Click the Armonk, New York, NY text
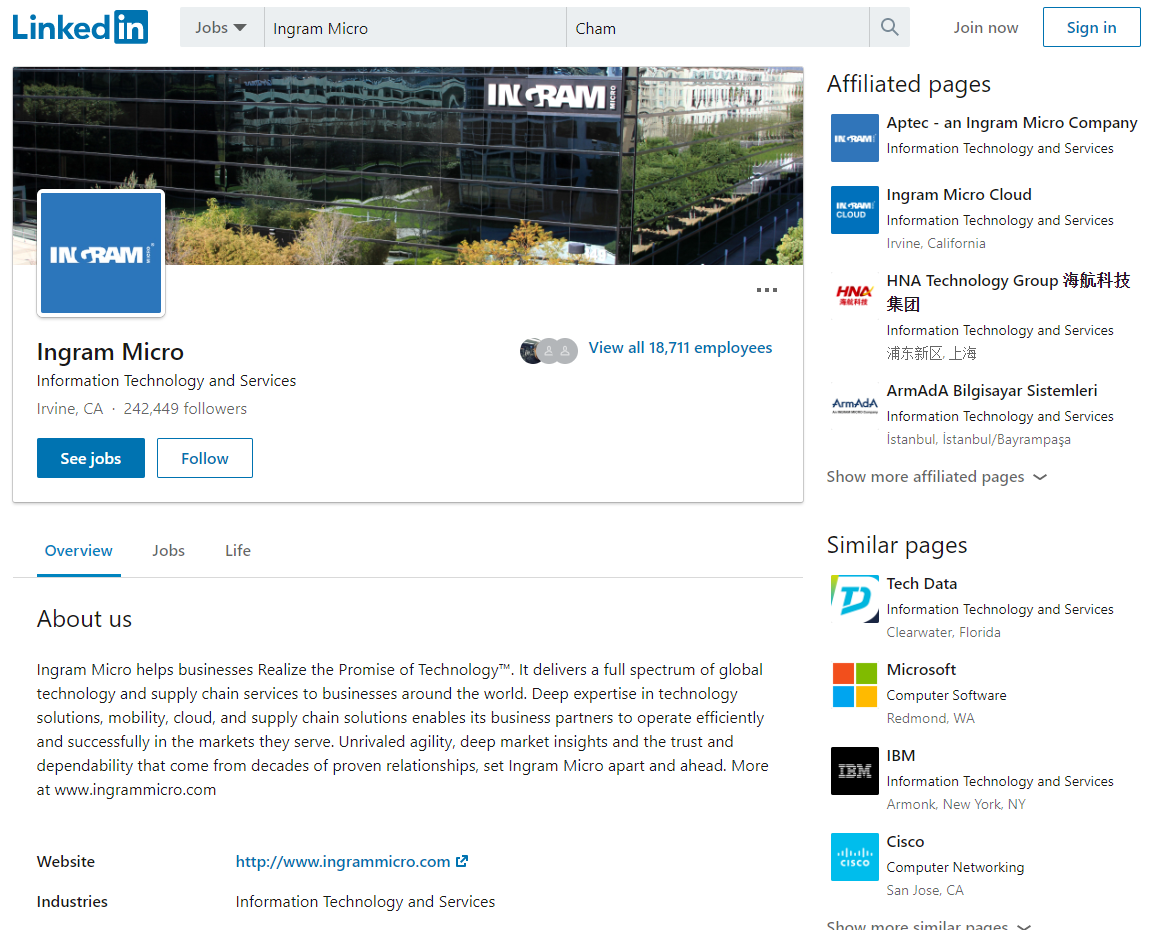Screen dimensions: 1166x930 (x=956, y=804)
